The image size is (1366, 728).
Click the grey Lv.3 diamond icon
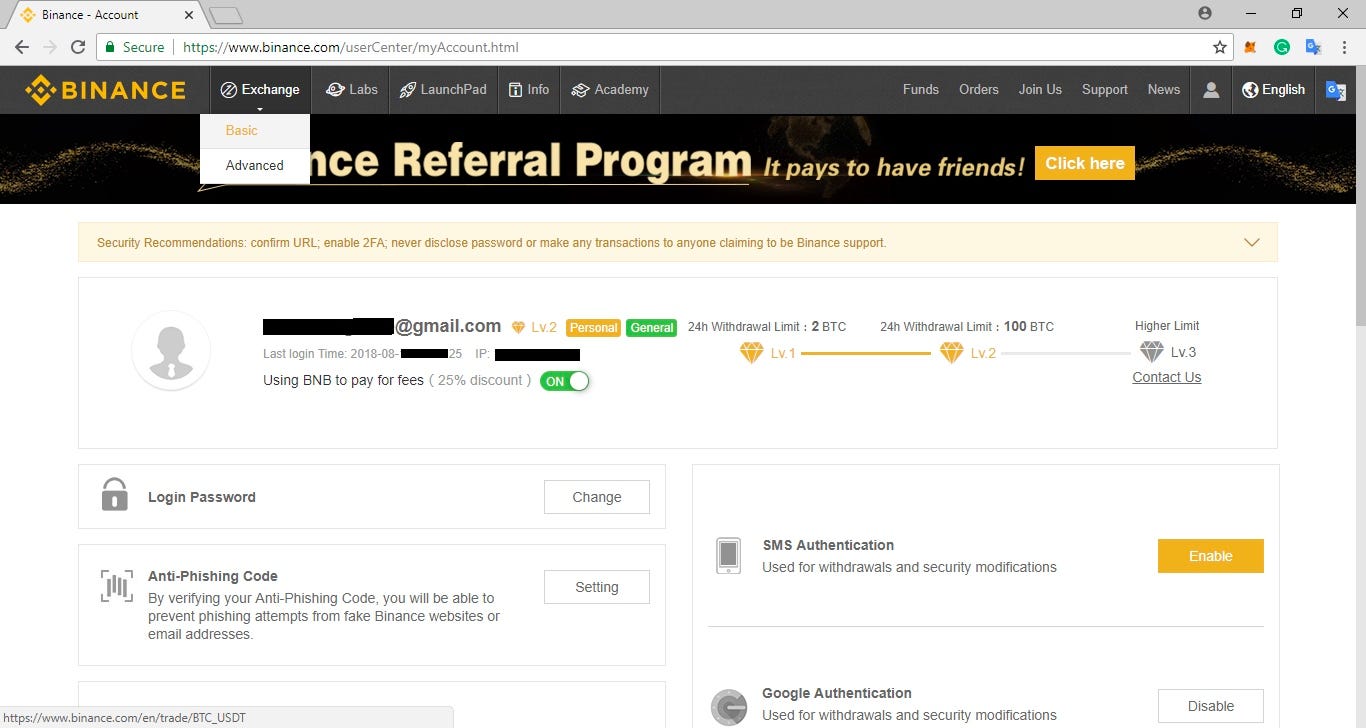(x=1152, y=352)
